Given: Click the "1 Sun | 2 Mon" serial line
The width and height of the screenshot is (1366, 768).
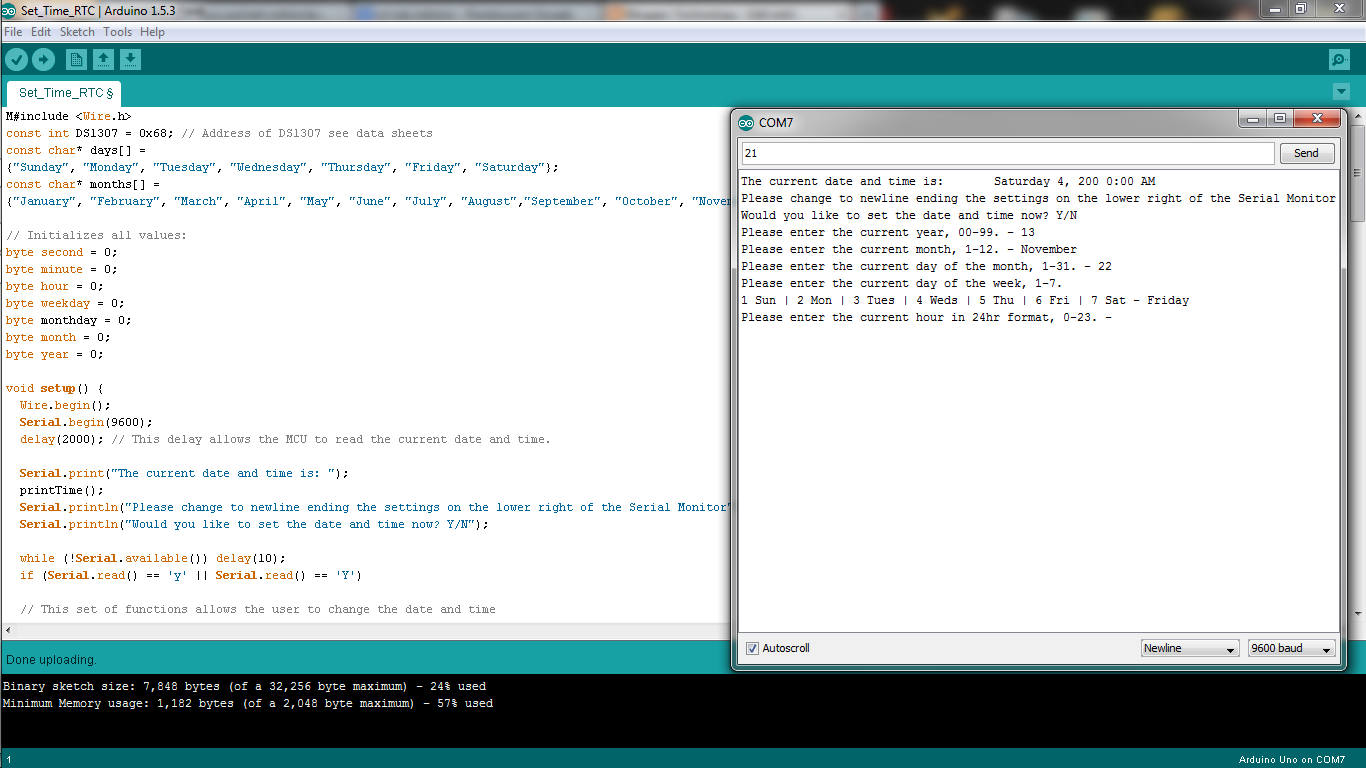Looking at the screenshot, I should [965, 301].
